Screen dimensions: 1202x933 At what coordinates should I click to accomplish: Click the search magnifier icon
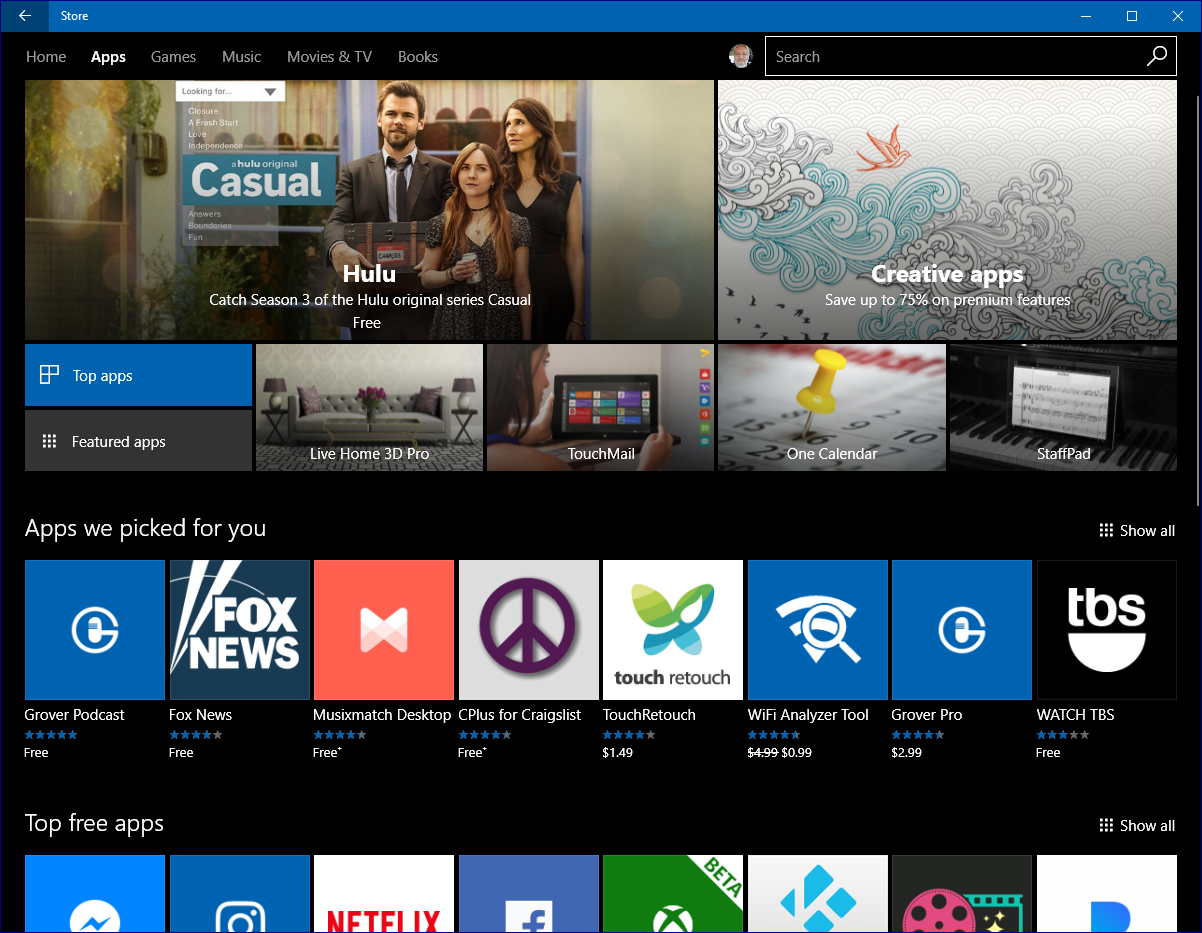1156,57
